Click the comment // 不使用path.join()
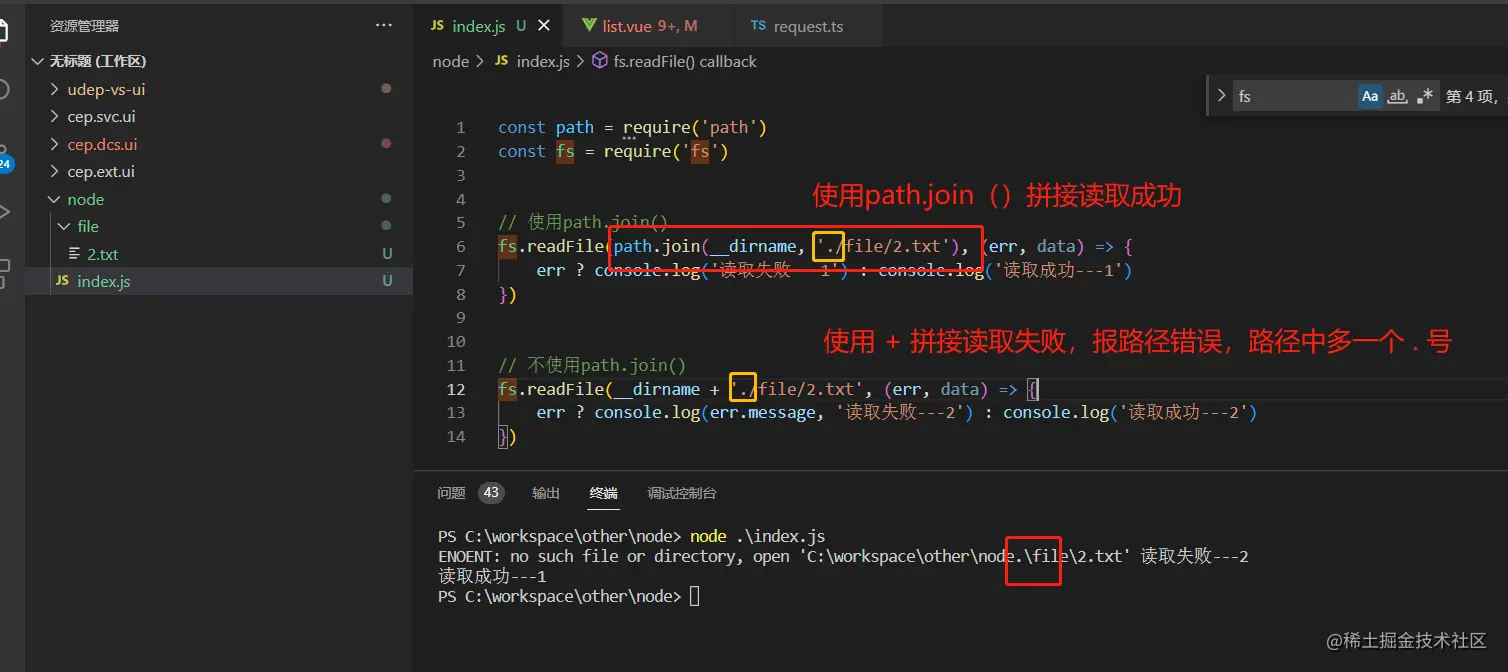This screenshot has height=672, width=1508. [x=592, y=365]
